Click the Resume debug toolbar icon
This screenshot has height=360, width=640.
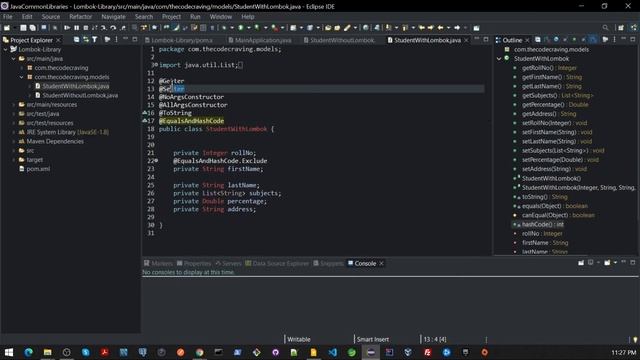67,28
